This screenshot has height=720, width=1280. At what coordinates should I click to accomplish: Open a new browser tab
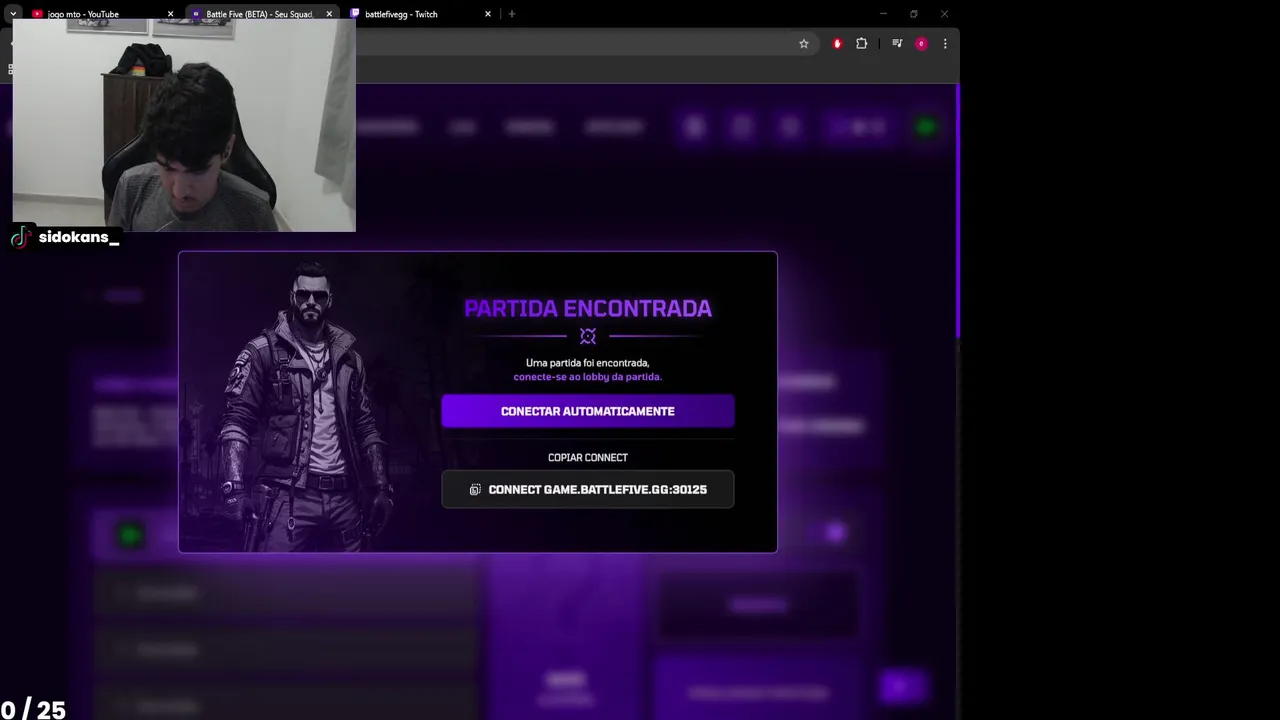[x=512, y=14]
